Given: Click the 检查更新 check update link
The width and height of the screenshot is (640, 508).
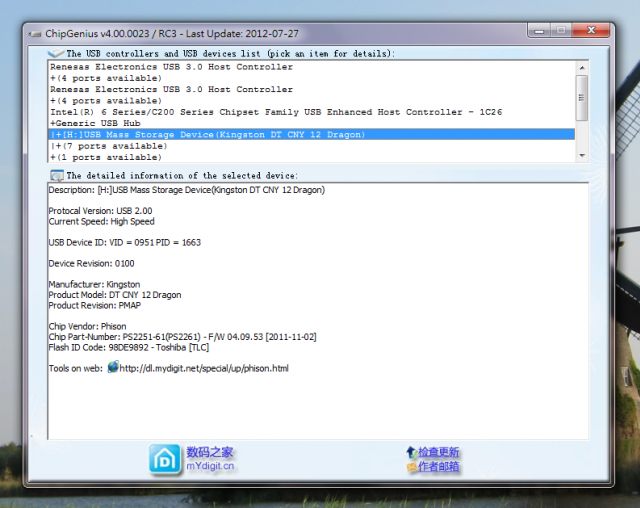Looking at the screenshot, I should [x=438, y=452].
